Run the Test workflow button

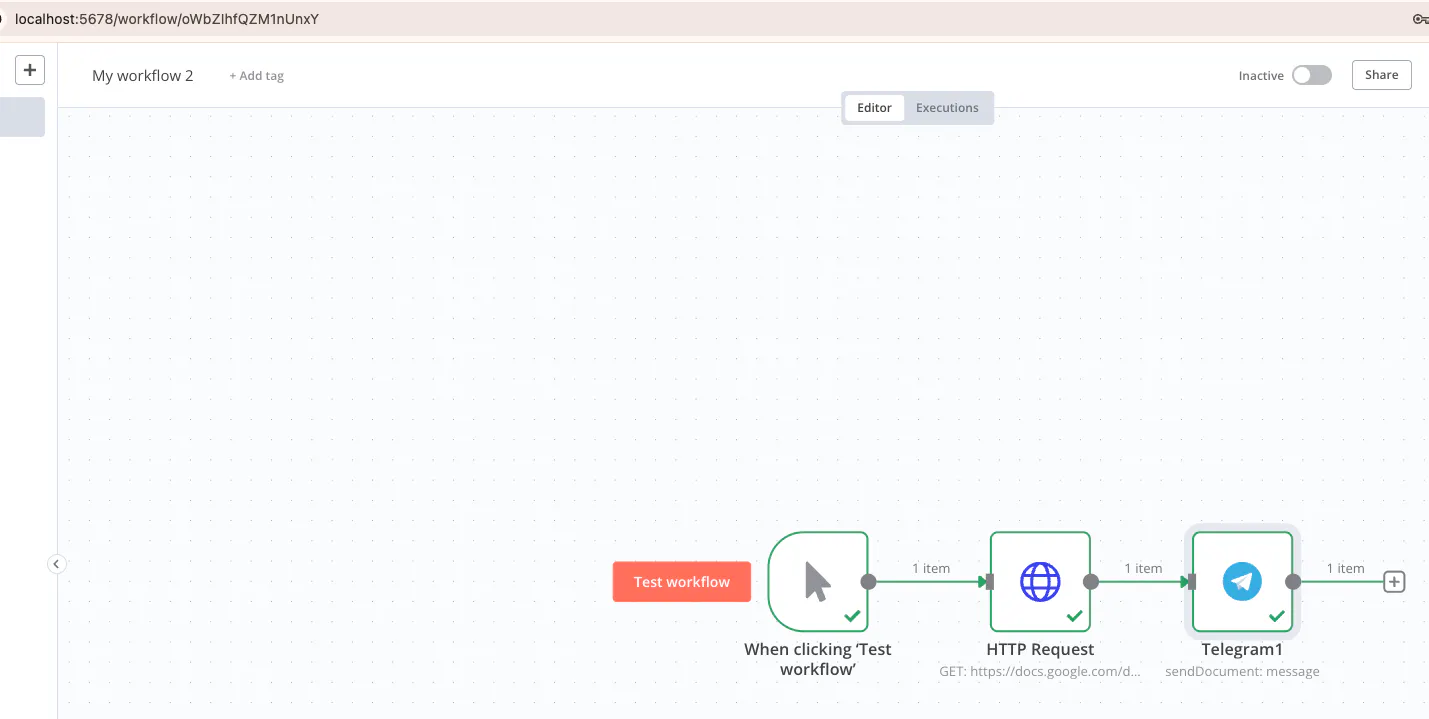point(682,582)
